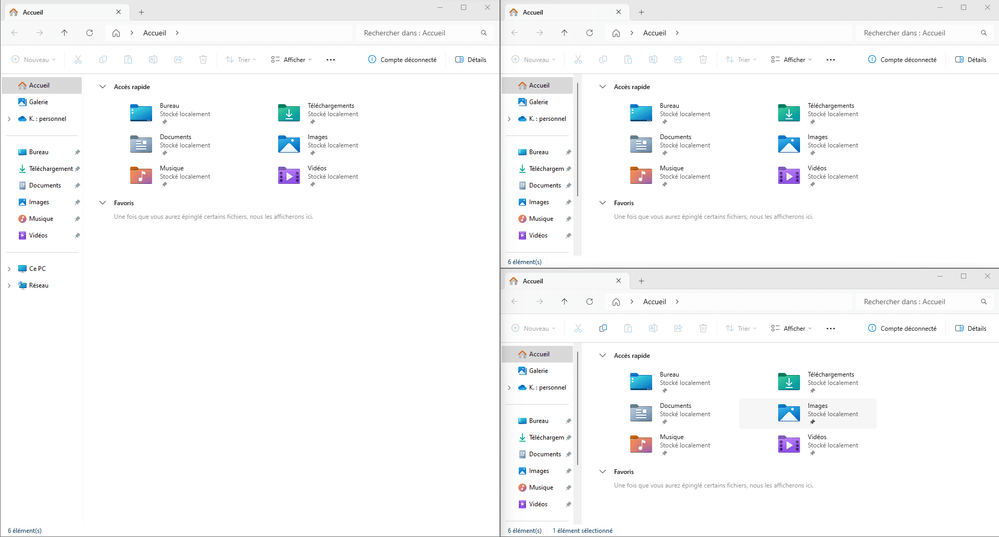Go up one level in bottom-right window
Image resolution: width=999 pixels, height=537 pixels.
(564, 301)
